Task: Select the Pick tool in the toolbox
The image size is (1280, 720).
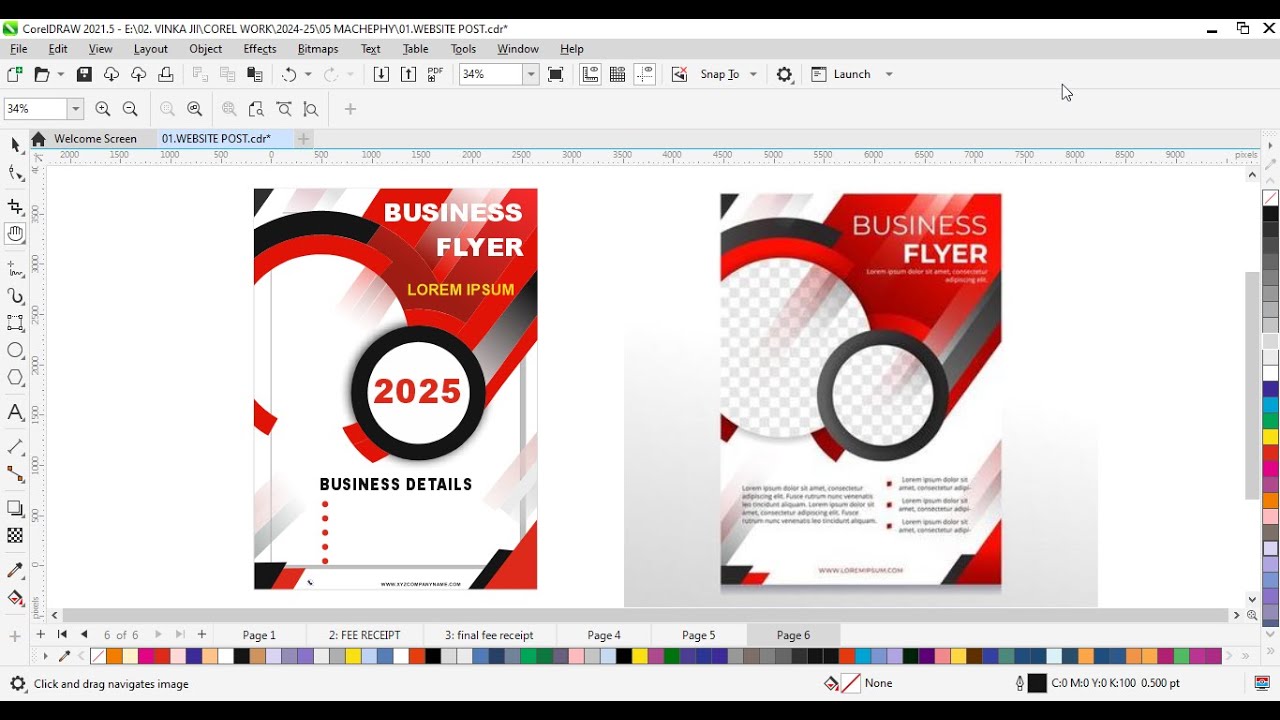Action: 15,145
